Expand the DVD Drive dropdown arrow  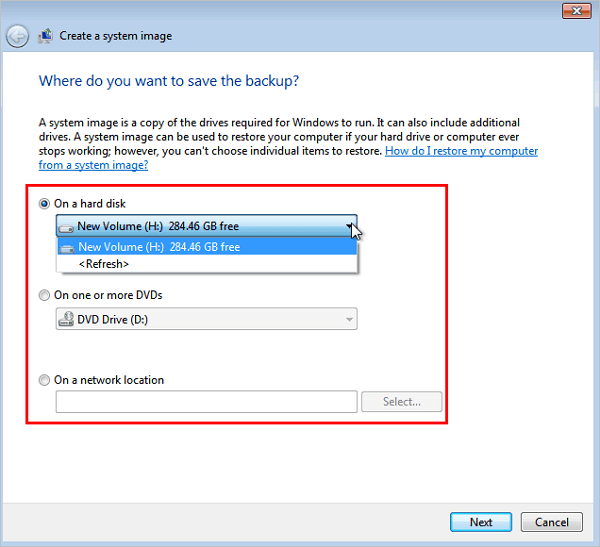(x=349, y=320)
